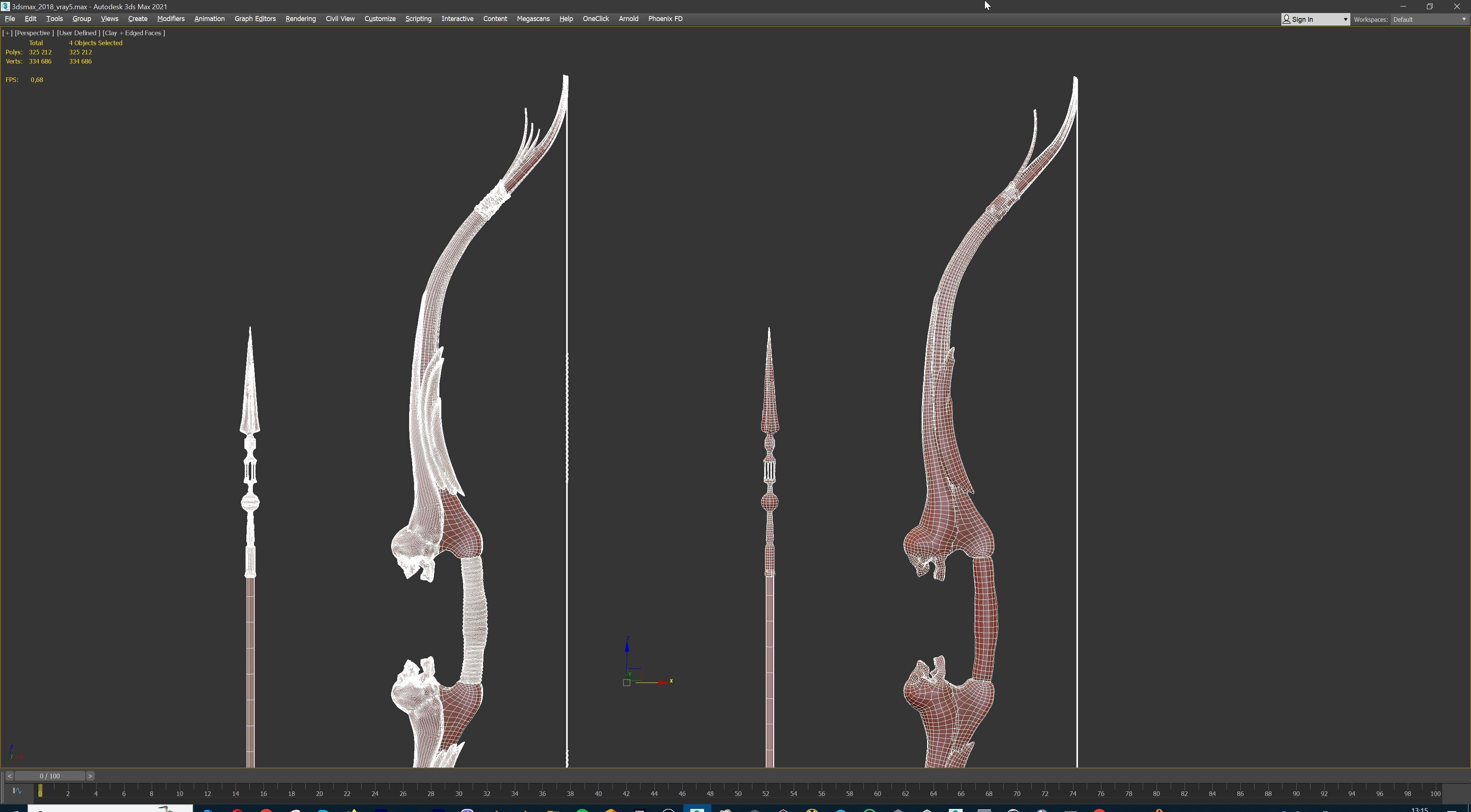This screenshot has height=812, width=1471.
Task: Click the next frame arrow on time slider
Action: pyautogui.click(x=90, y=776)
